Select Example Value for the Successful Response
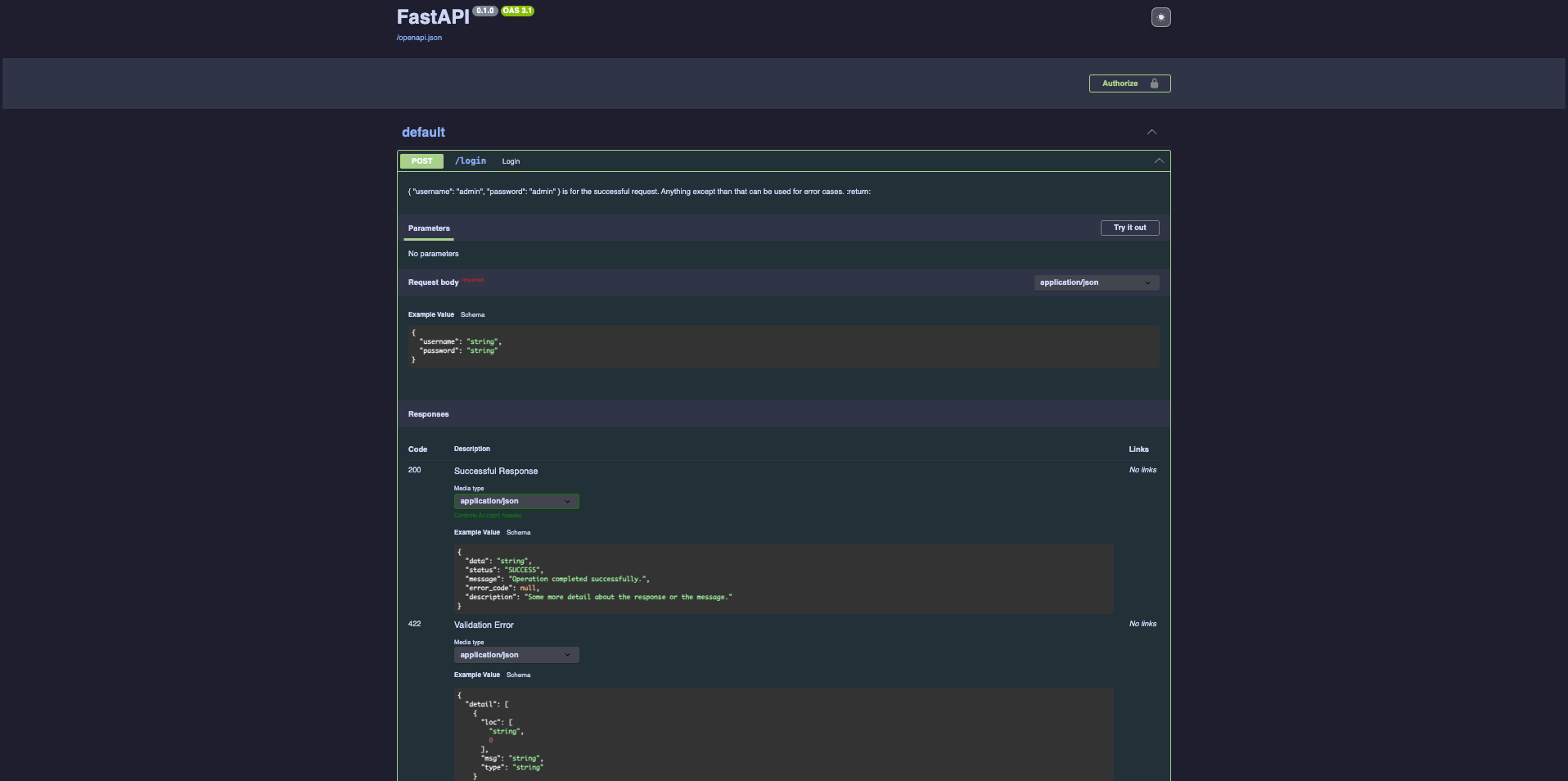1568x781 pixels. [x=476, y=532]
